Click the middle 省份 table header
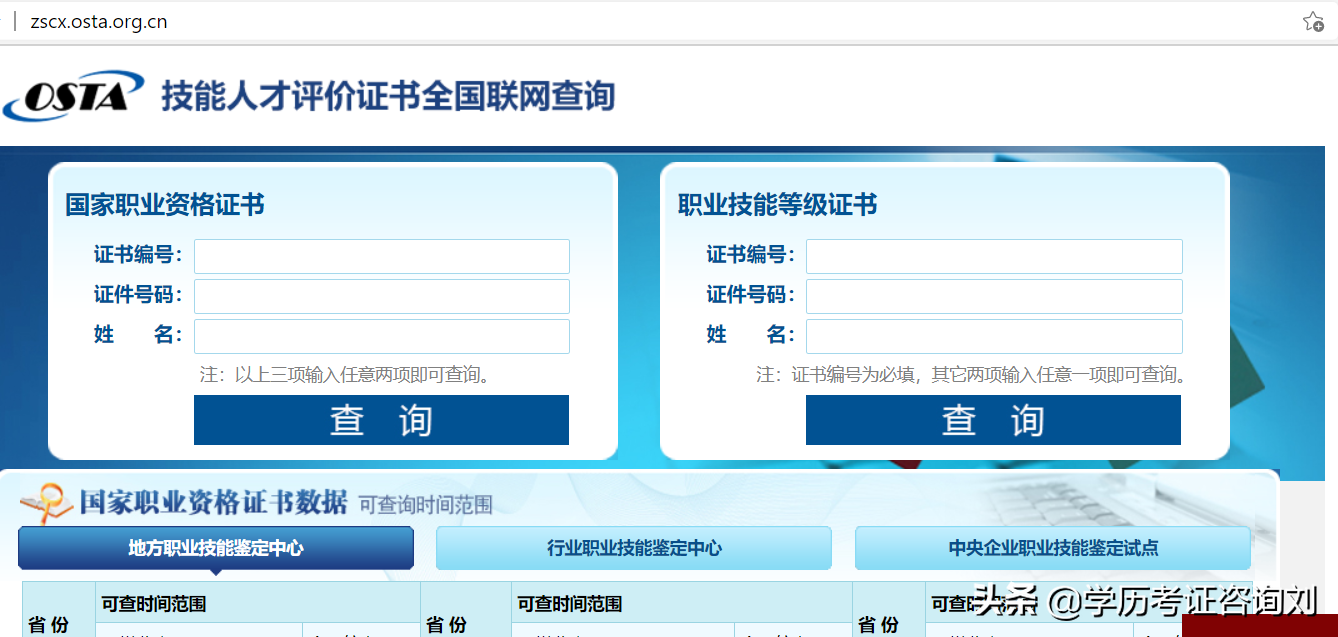Viewport: 1338px width, 637px height. click(446, 624)
